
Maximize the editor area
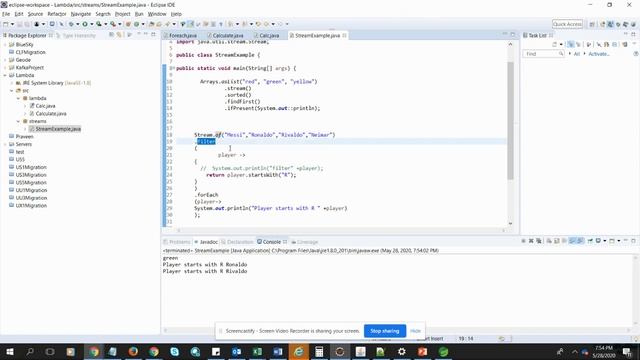[x=513, y=34]
